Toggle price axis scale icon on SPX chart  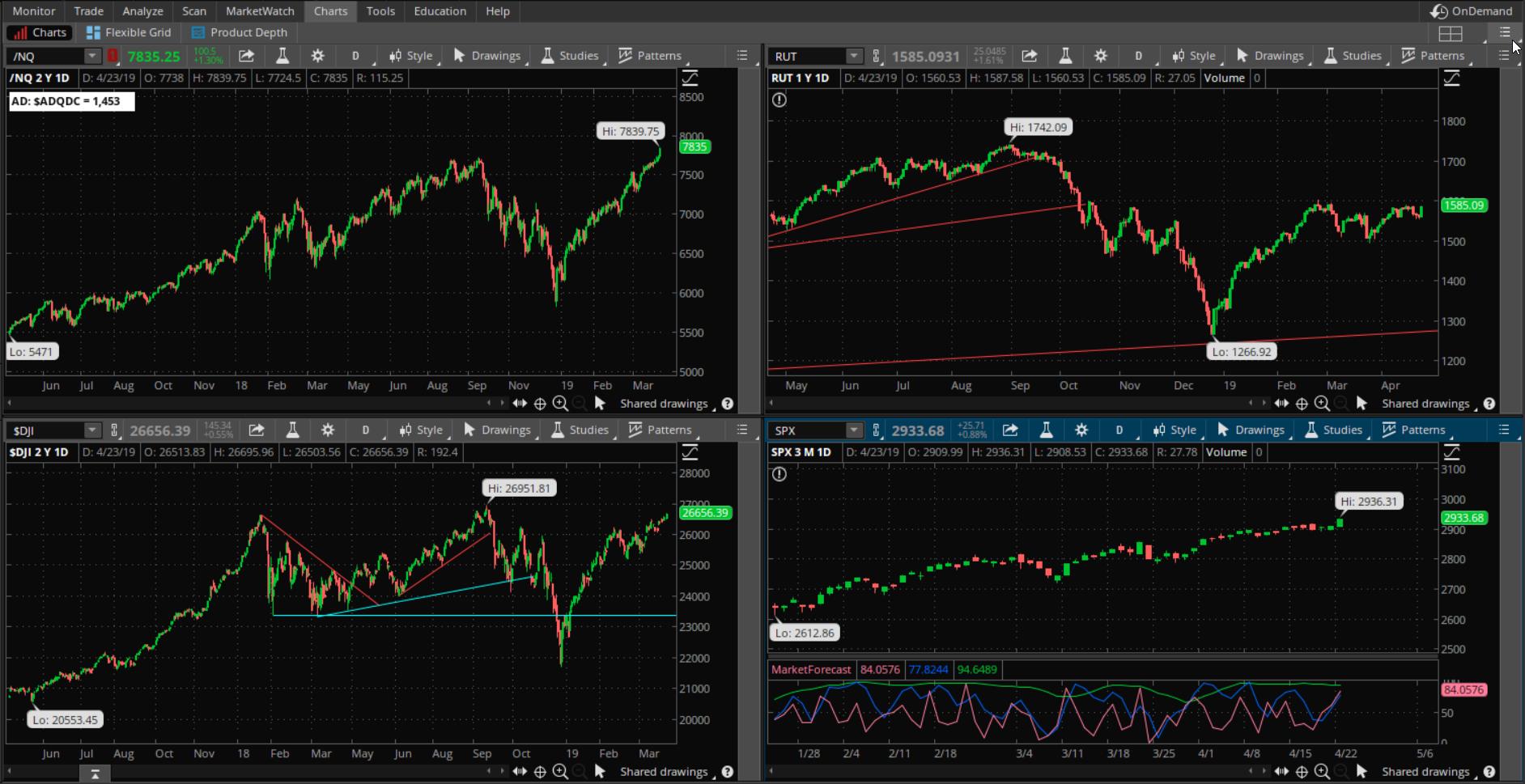[x=1451, y=453]
